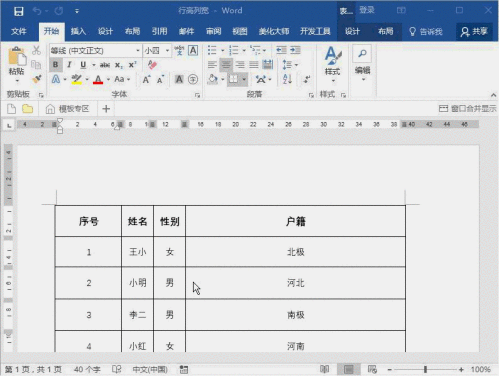Click Tell Me search box
The image size is (499, 376).
tap(426, 31)
